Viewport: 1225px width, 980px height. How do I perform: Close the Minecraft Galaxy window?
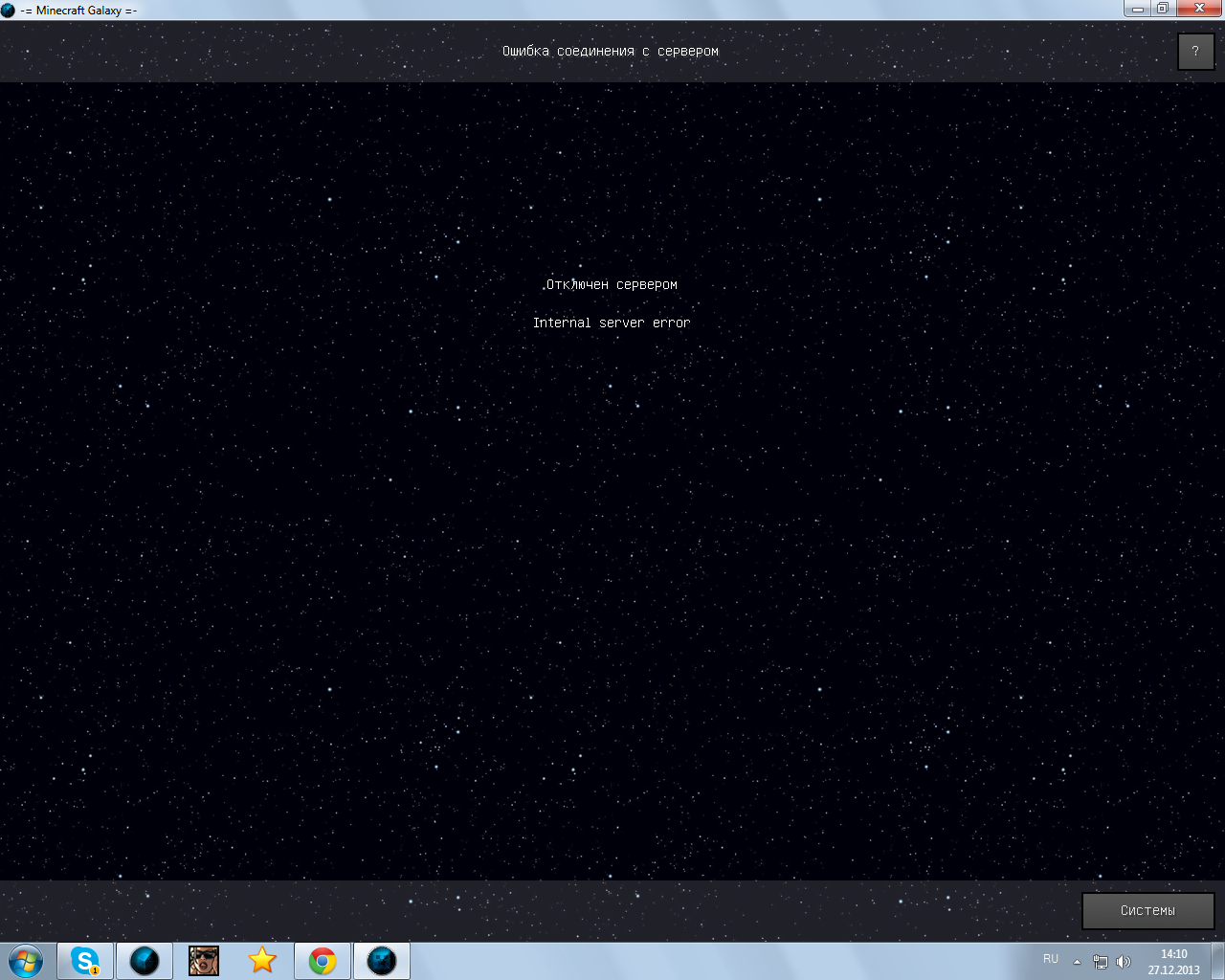[x=1199, y=9]
